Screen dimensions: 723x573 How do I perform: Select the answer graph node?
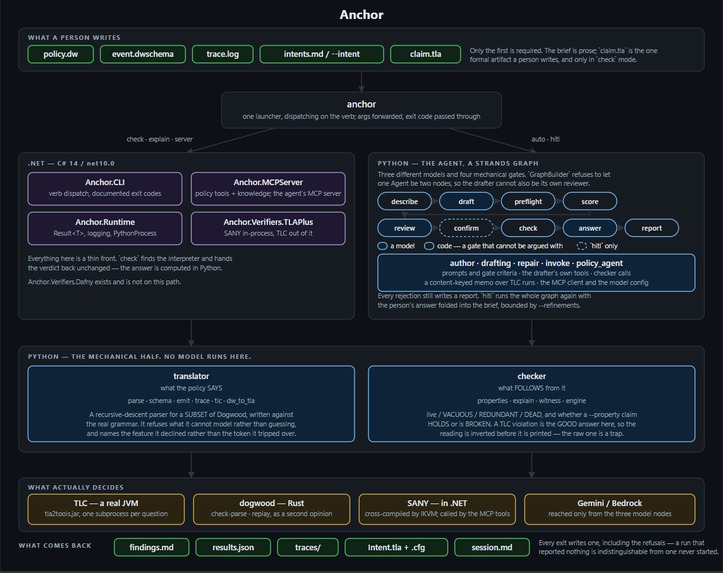tap(590, 228)
